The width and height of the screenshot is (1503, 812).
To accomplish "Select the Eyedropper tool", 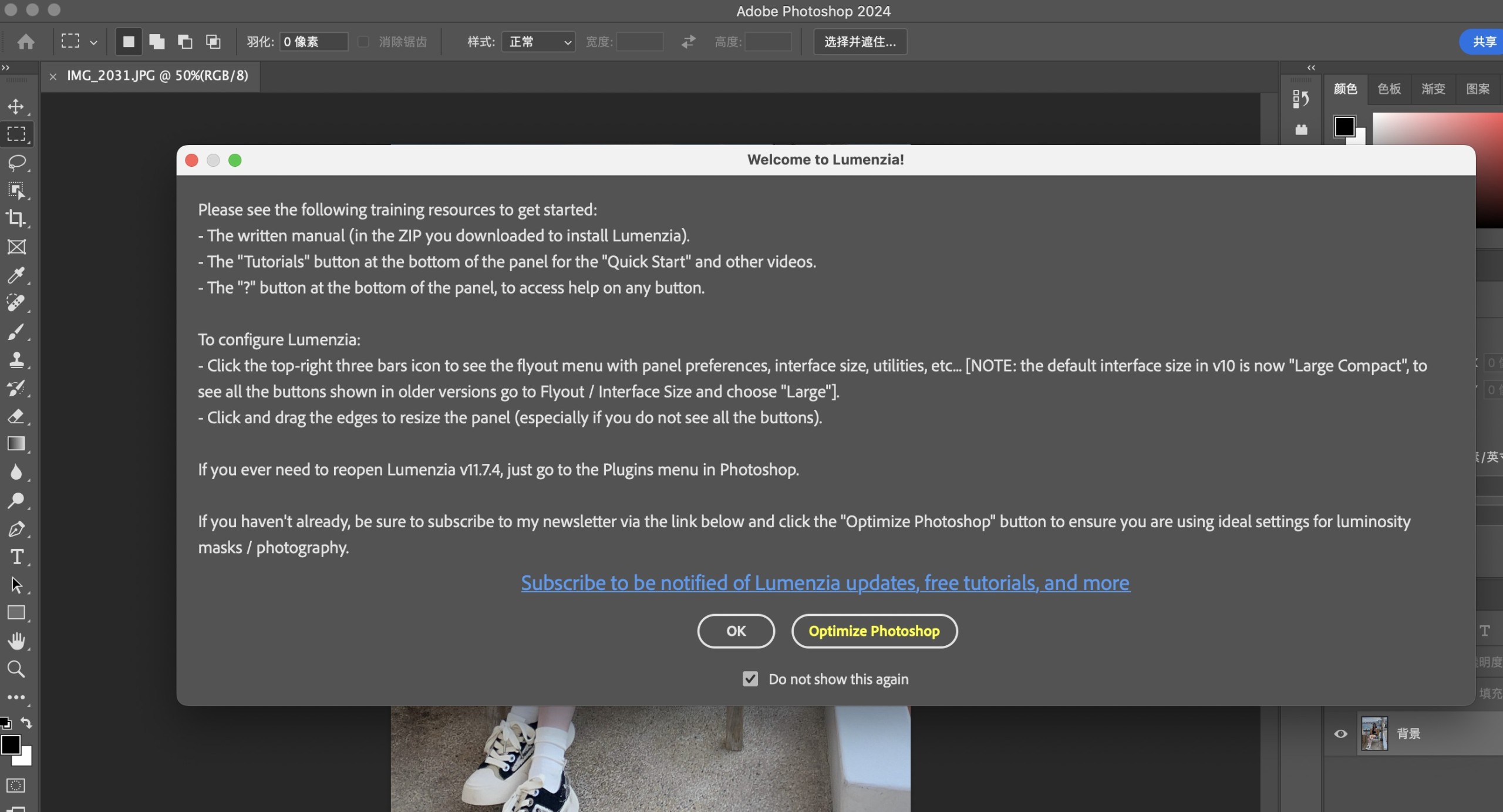I will pyautogui.click(x=16, y=275).
